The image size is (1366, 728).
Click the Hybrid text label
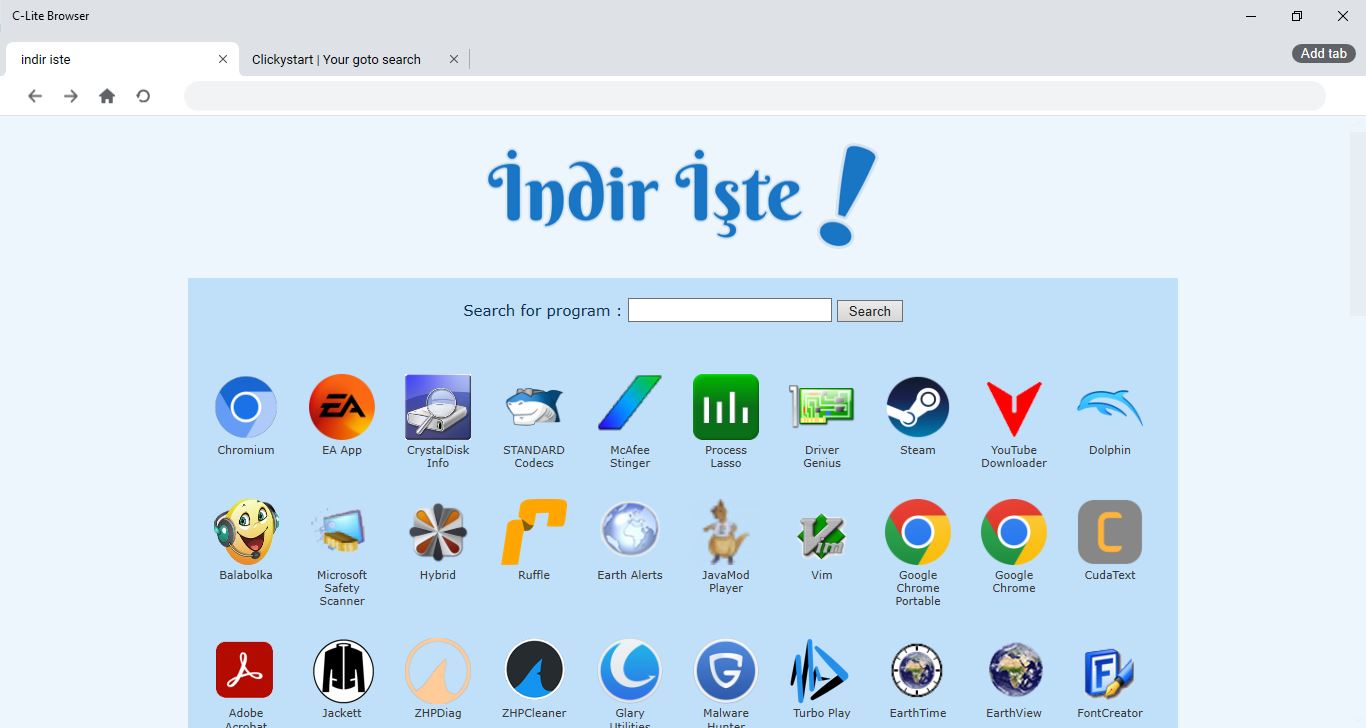coord(438,575)
